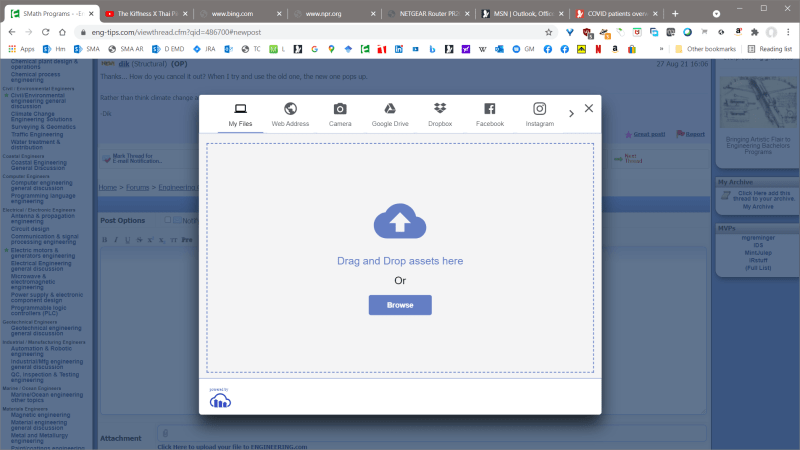Viewport: 800px width, 450px height.
Task: Open the Forums breadcrumb link
Action: point(138,187)
